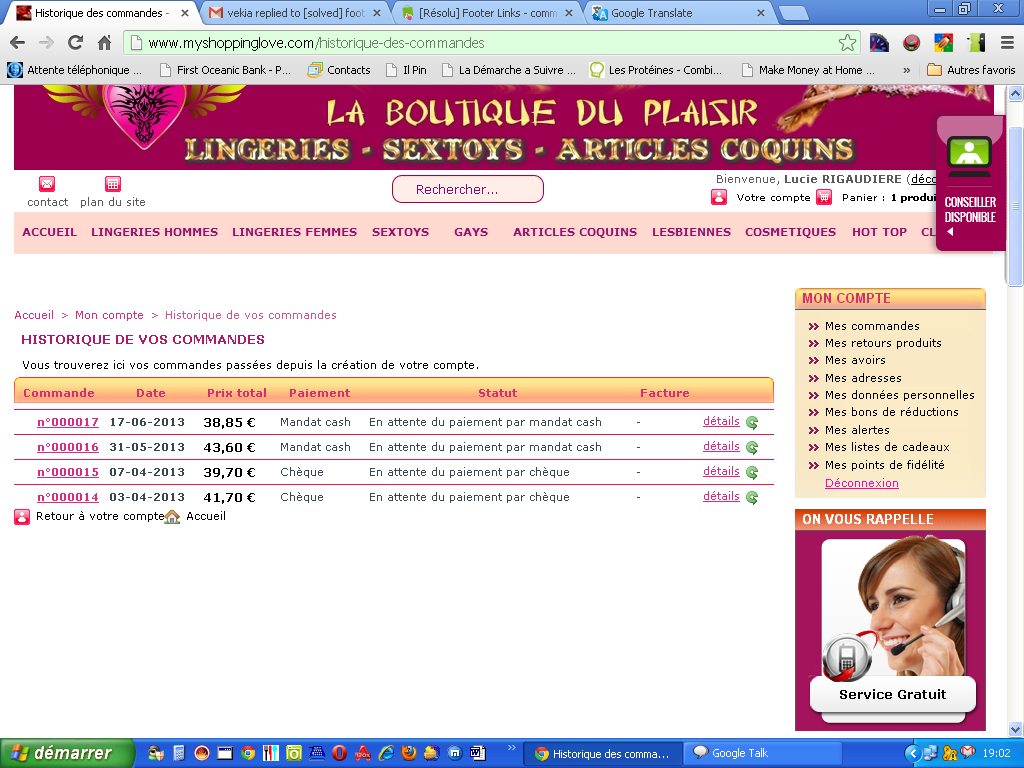Switch to Google Talk taskbar window
Screen dimensions: 1024x768
tap(761, 753)
